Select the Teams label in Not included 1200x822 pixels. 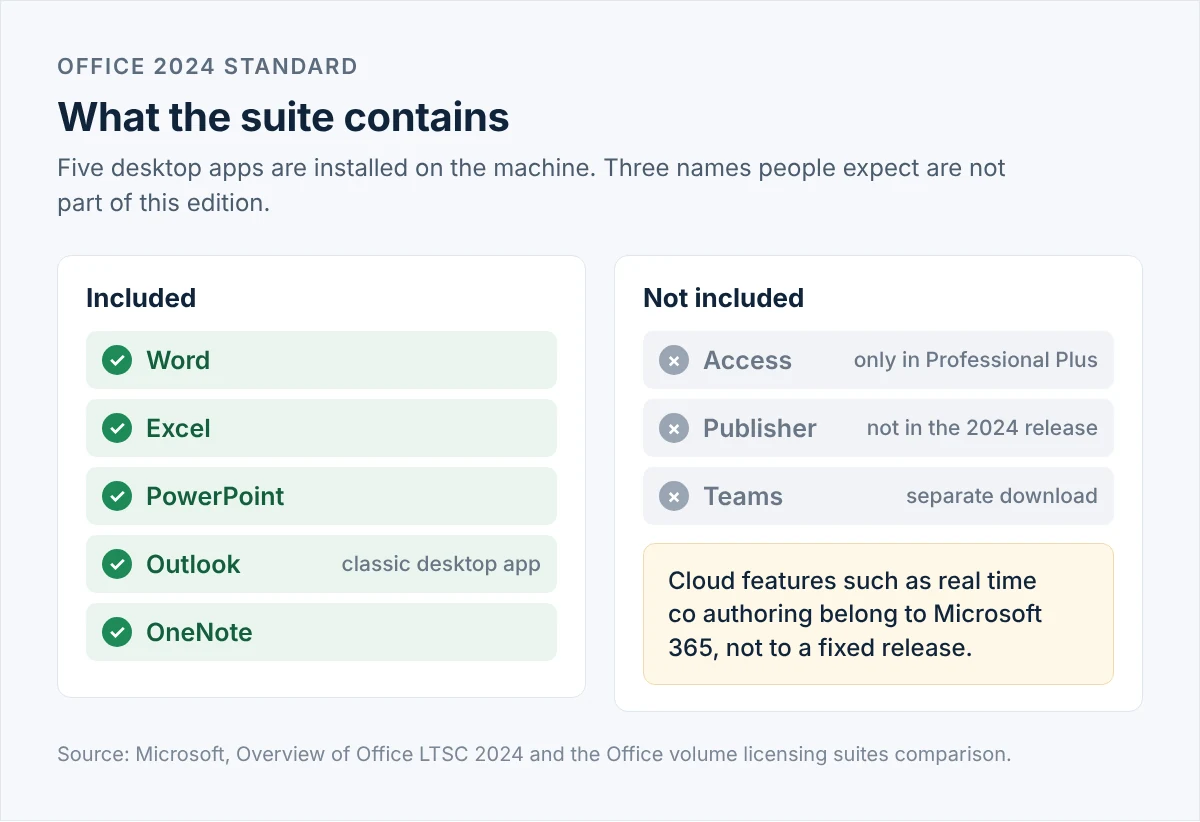(x=743, y=496)
